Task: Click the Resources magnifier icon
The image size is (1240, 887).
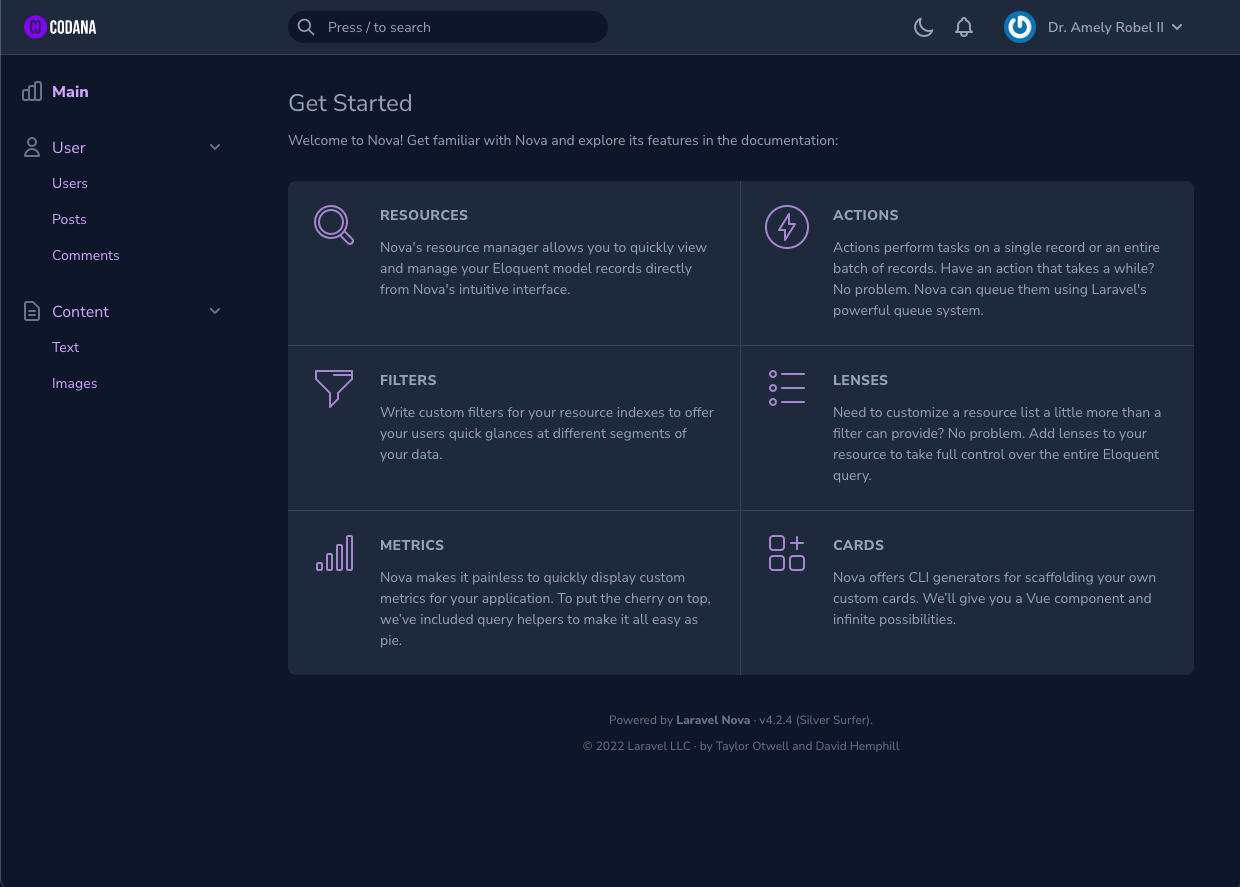Action: click(x=334, y=225)
